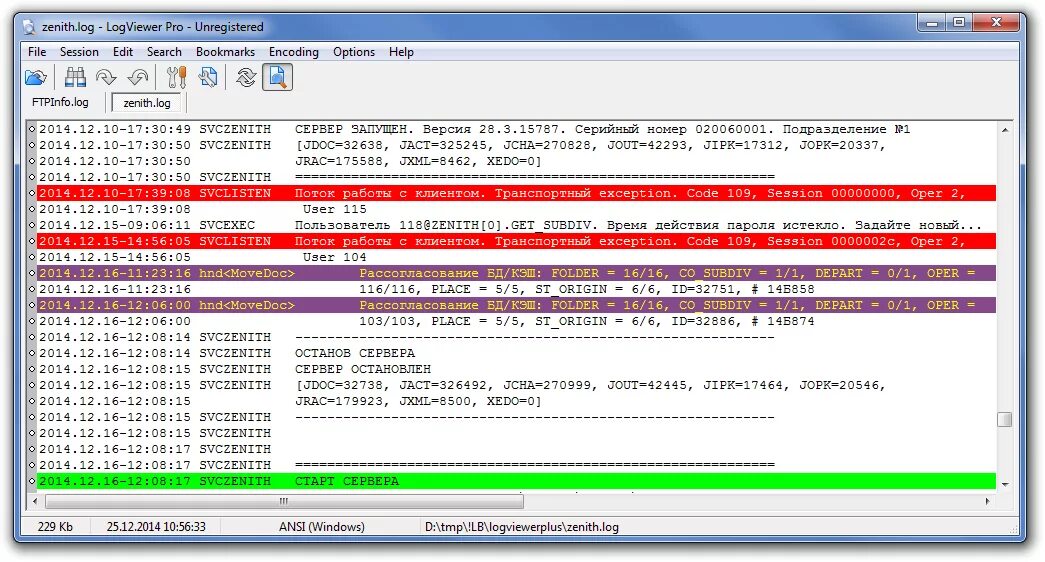Select purple 12:06:00 hnd<MoveDoc> line
The width and height of the screenshot is (1045, 562).
click(x=517, y=305)
